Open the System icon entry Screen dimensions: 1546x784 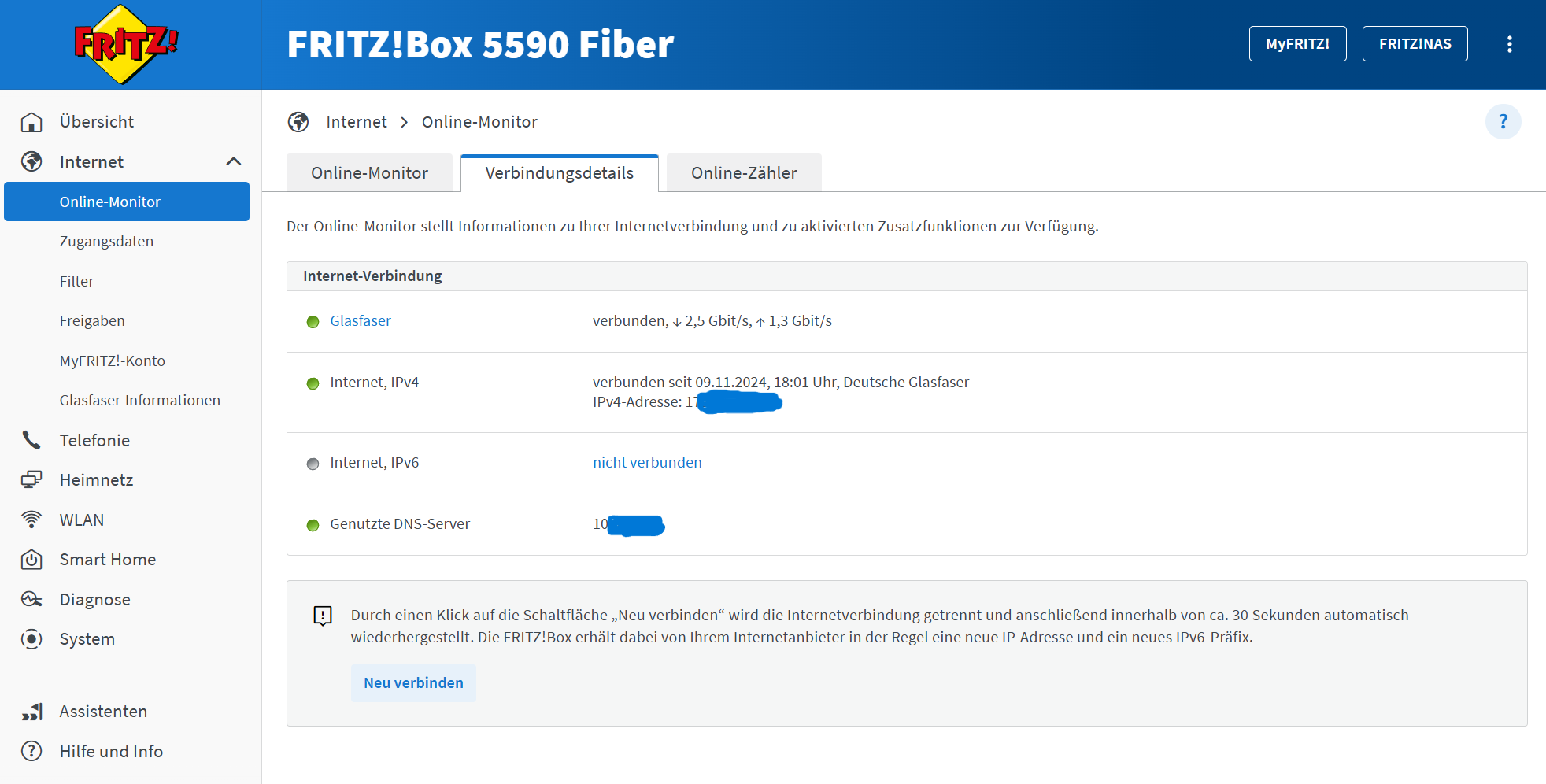[31, 638]
